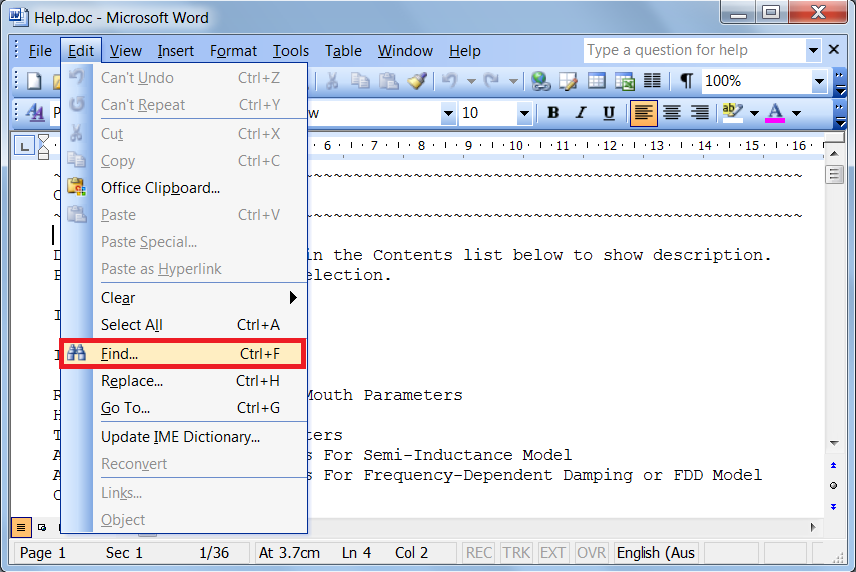Viewport: 856px width, 572px height.
Task: Open the Table menu
Action: point(343,51)
